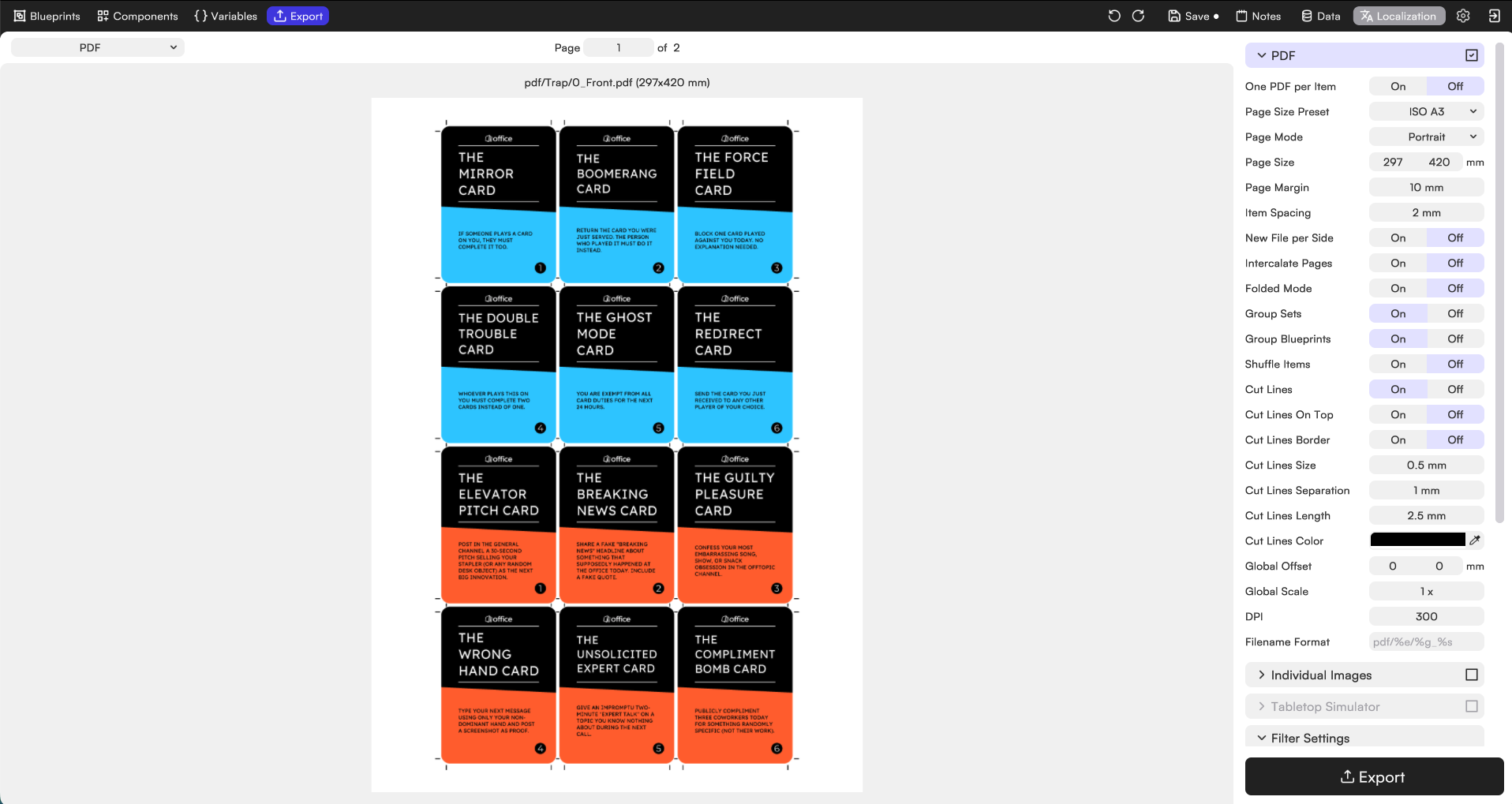Edit the Cut Lines Length field
Image resolution: width=1512 pixels, height=804 pixels.
click(1426, 515)
